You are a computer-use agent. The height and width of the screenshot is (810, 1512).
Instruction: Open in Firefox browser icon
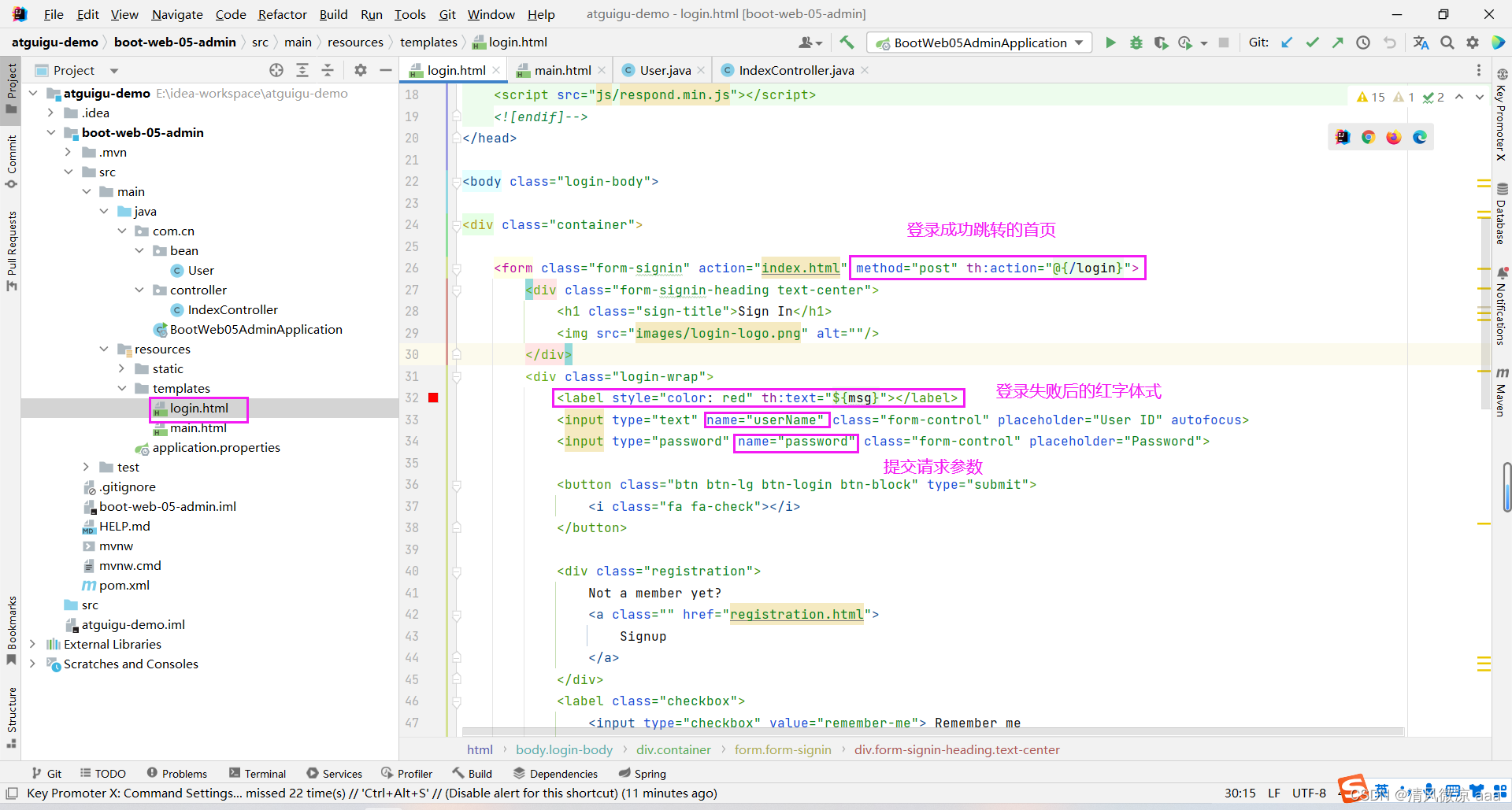coord(1394,137)
